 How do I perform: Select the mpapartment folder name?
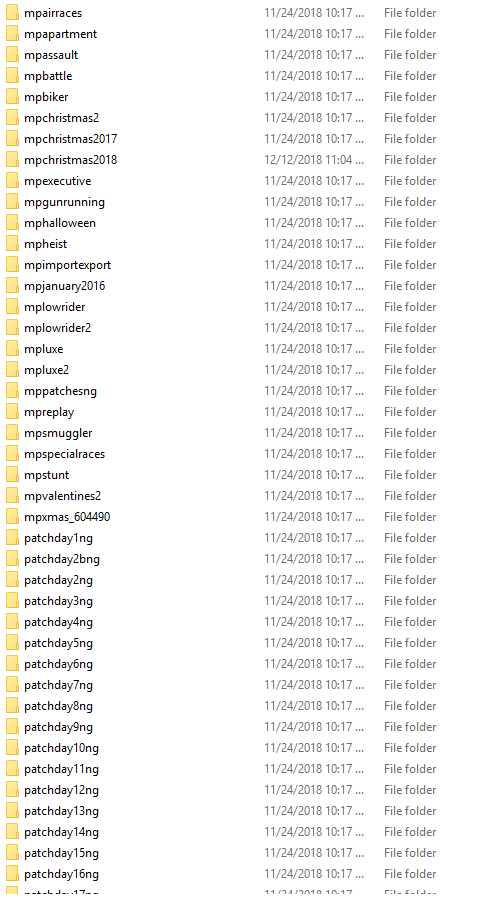(x=60, y=34)
